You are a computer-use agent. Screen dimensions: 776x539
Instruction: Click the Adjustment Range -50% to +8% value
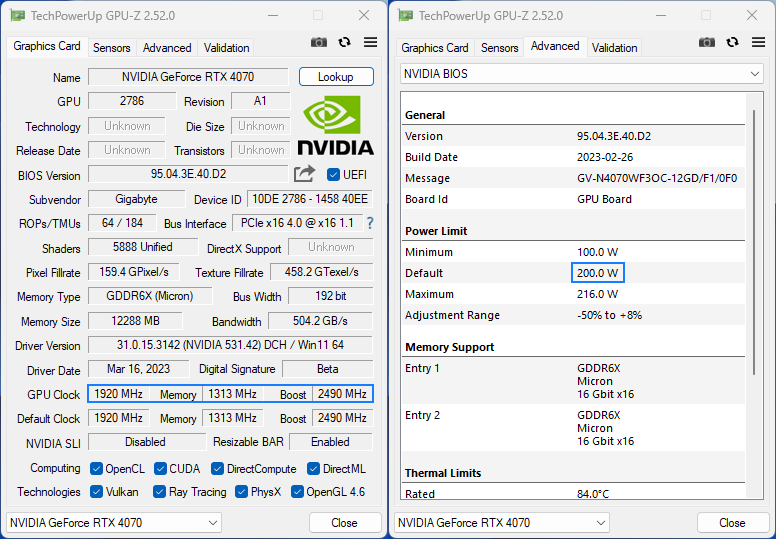pyautogui.click(x=609, y=315)
